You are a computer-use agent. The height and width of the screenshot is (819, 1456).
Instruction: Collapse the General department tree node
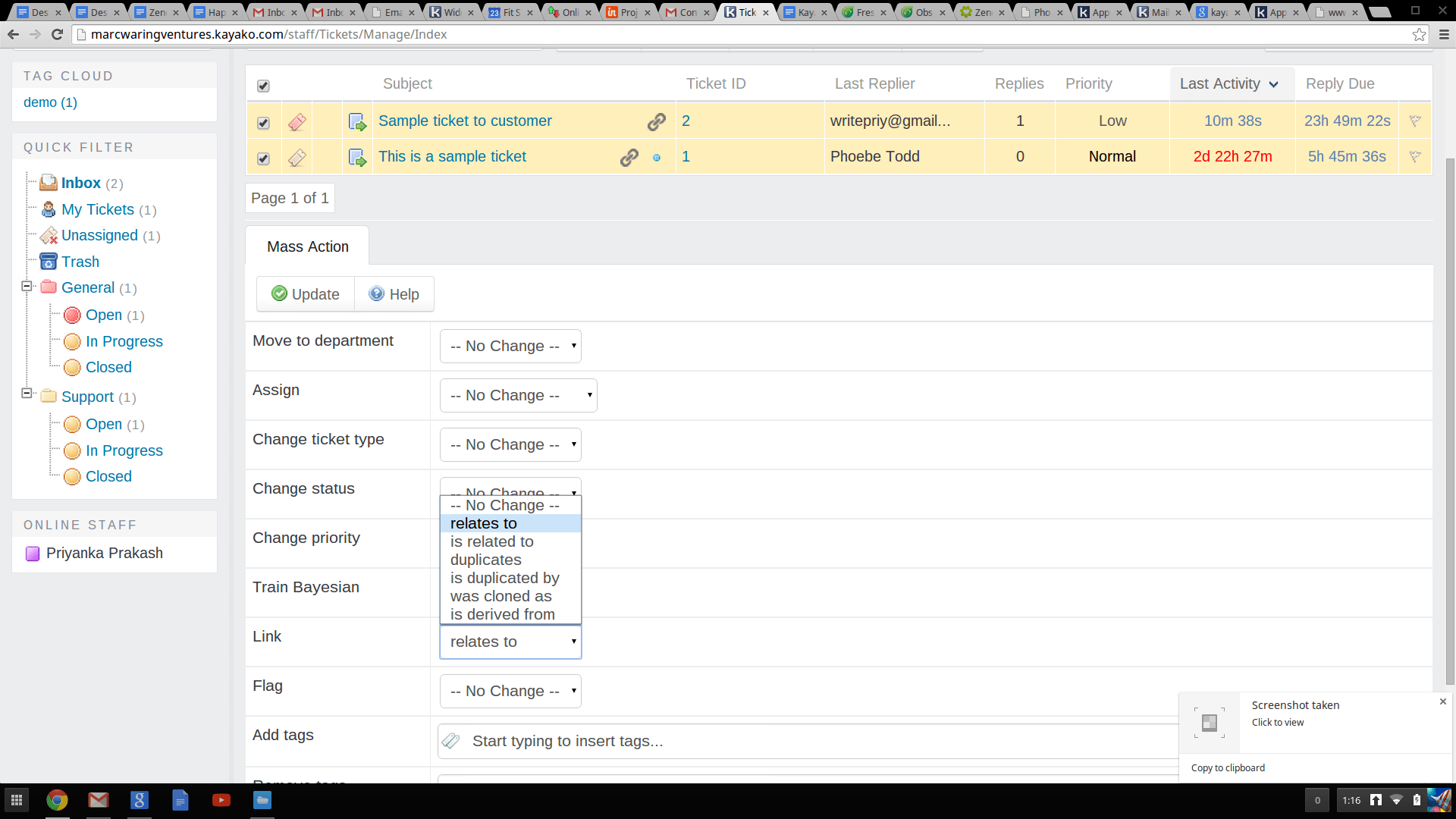pos(27,287)
